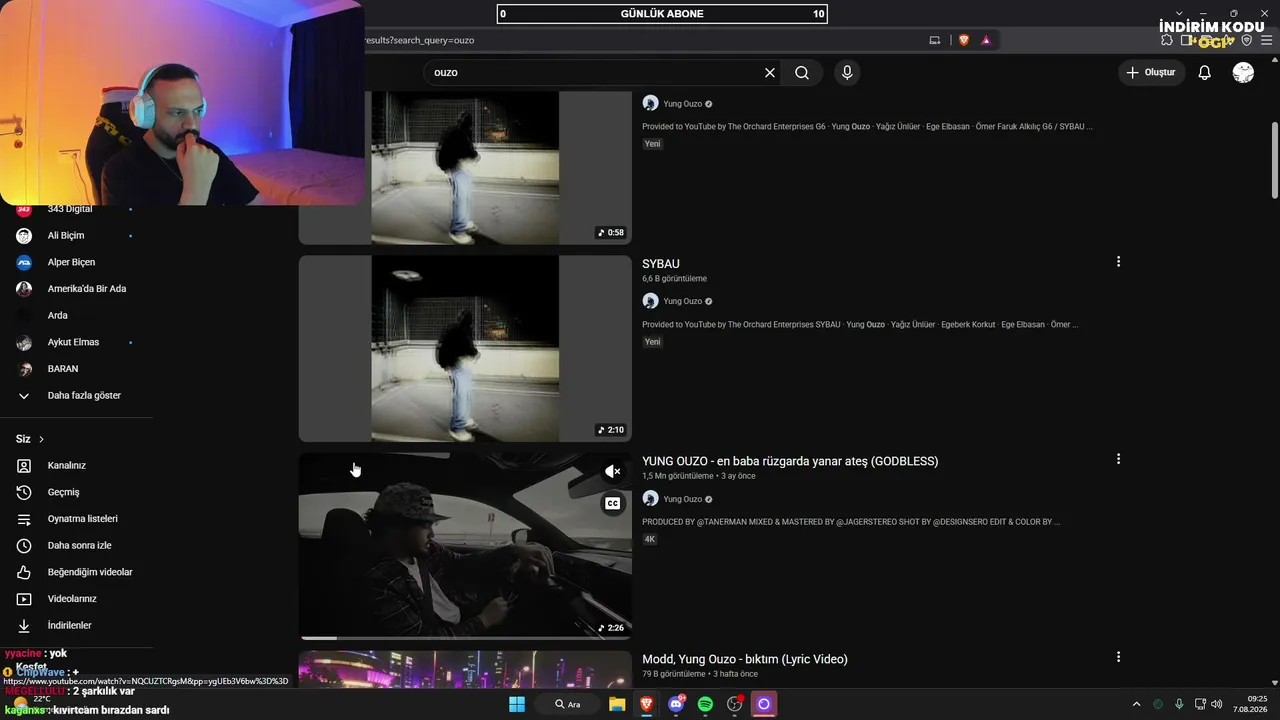Click the taskbar Ara search box
This screenshot has width=1280, height=720.
click(x=568, y=704)
